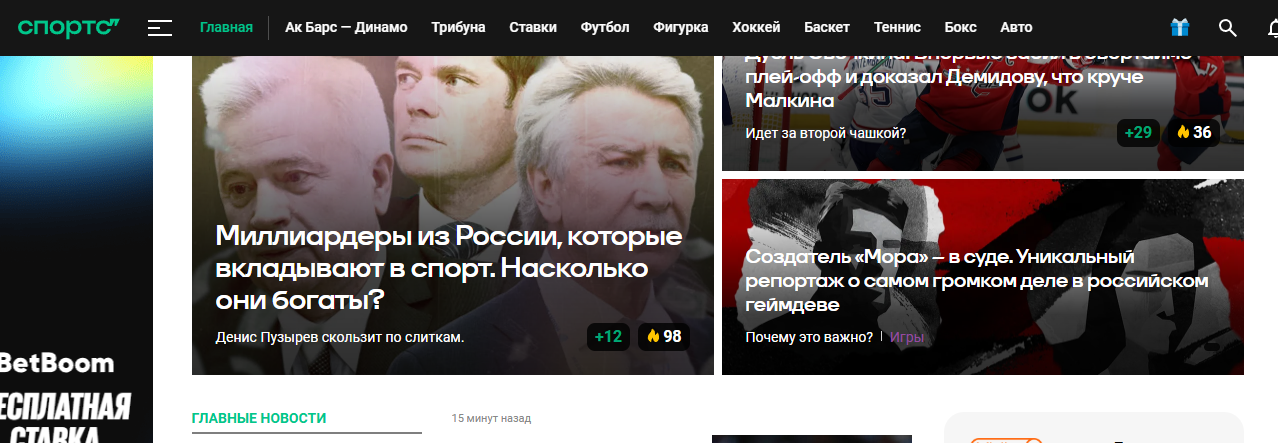Open the search magnifier icon
Image resolution: width=1278 pixels, height=443 pixels.
1228,27
